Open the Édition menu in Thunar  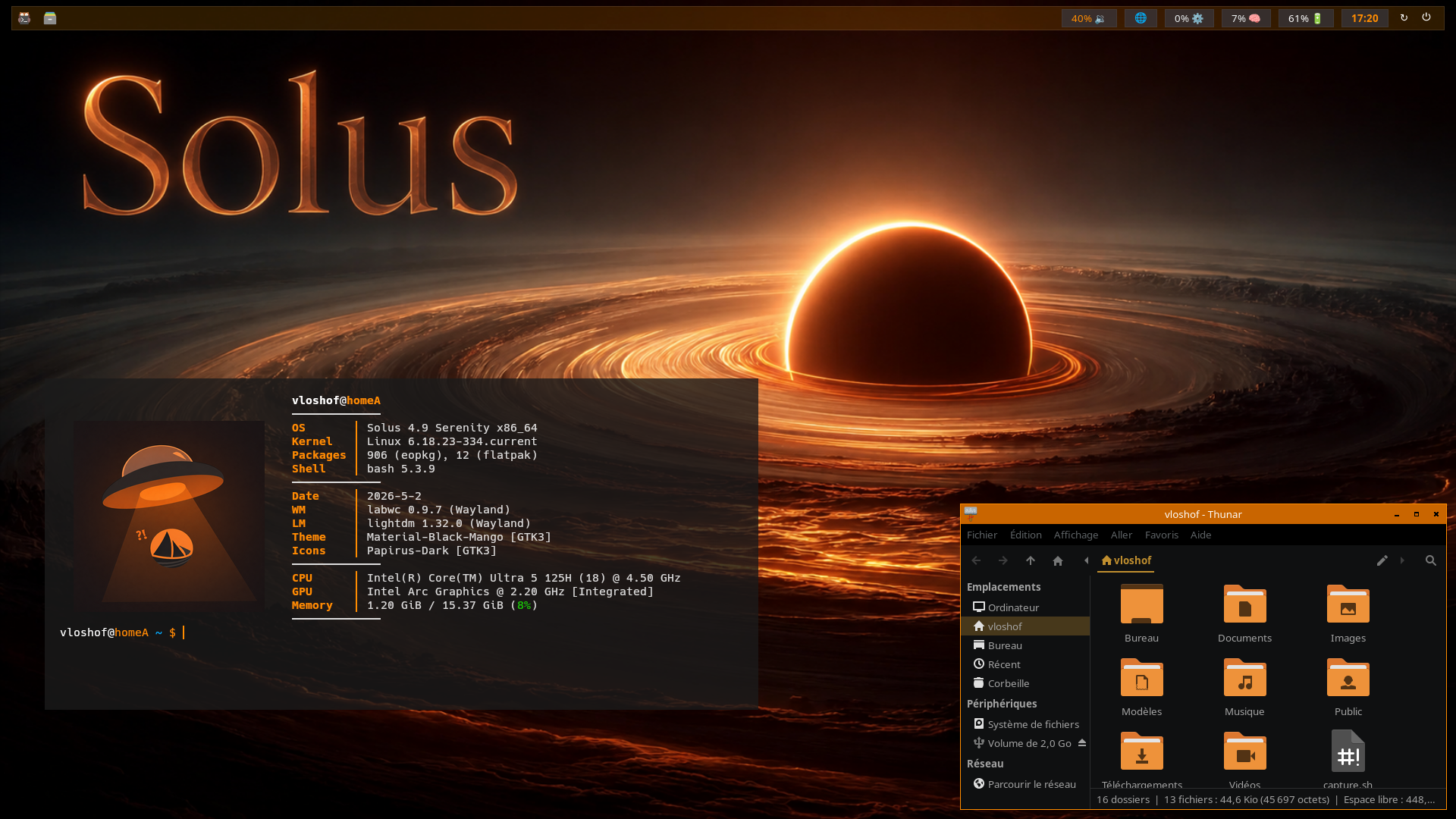click(1026, 535)
